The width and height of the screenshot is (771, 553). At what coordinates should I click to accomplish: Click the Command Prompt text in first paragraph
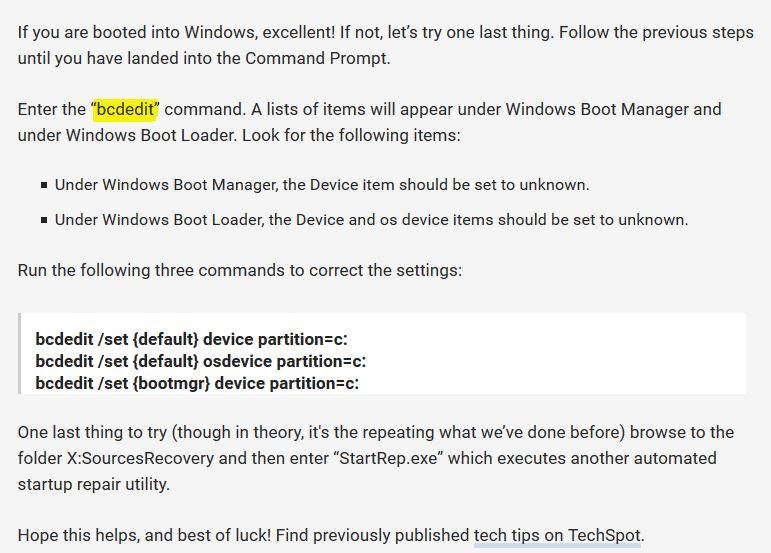pos(316,58)
